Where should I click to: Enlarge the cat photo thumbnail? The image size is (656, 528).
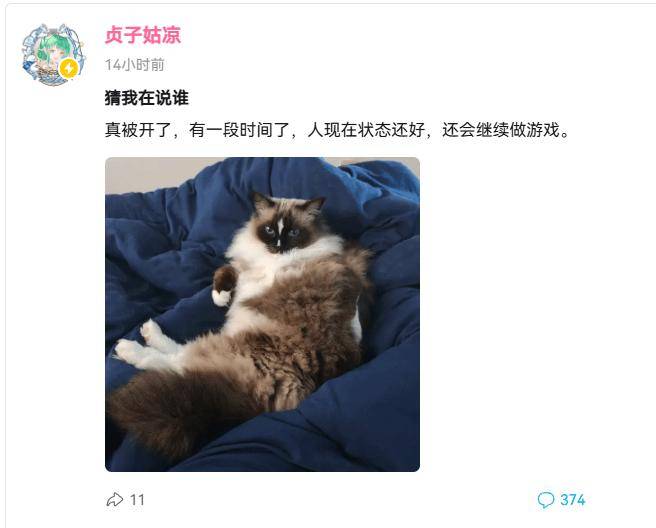pos(262,314)
